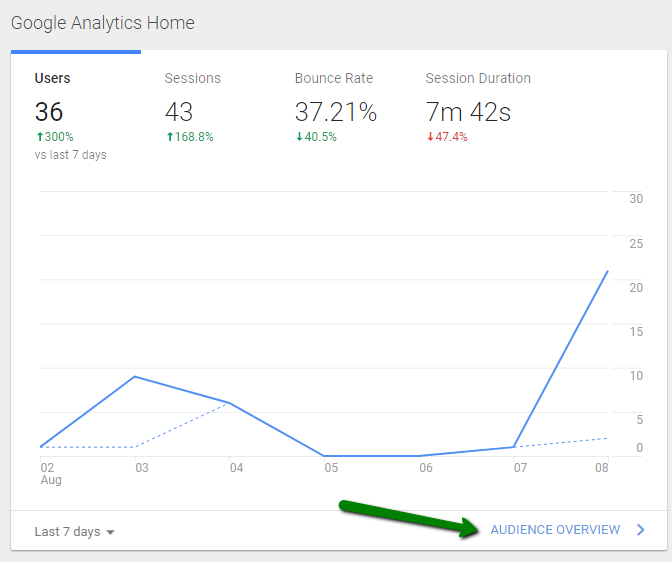Click the Bounce Rate value 37.21%

pyautogui.click(x=336, y=112)
